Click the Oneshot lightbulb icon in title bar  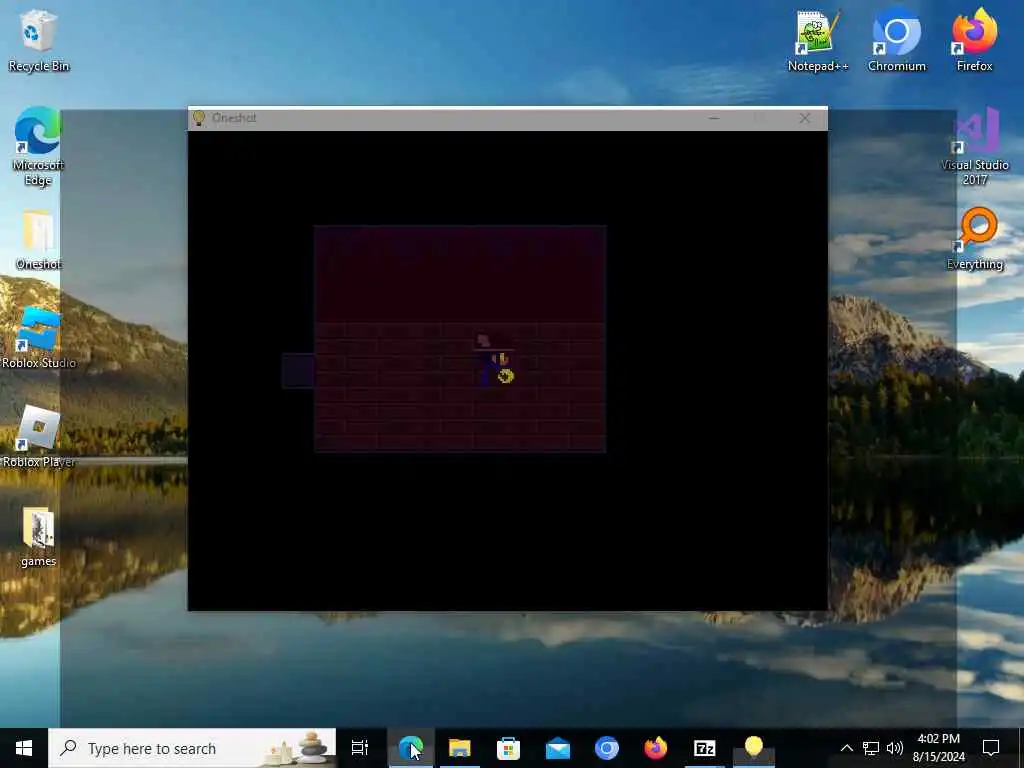point(199,118)
